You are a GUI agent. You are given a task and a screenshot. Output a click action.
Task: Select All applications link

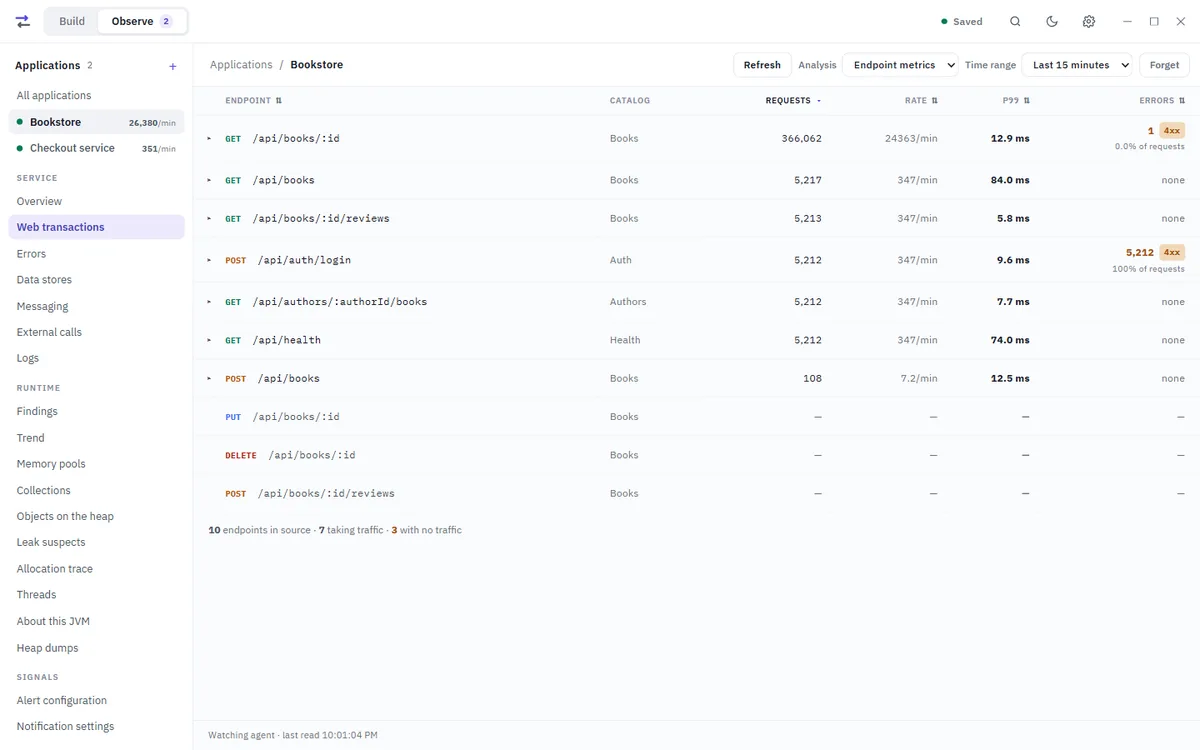tap(96, 95)
